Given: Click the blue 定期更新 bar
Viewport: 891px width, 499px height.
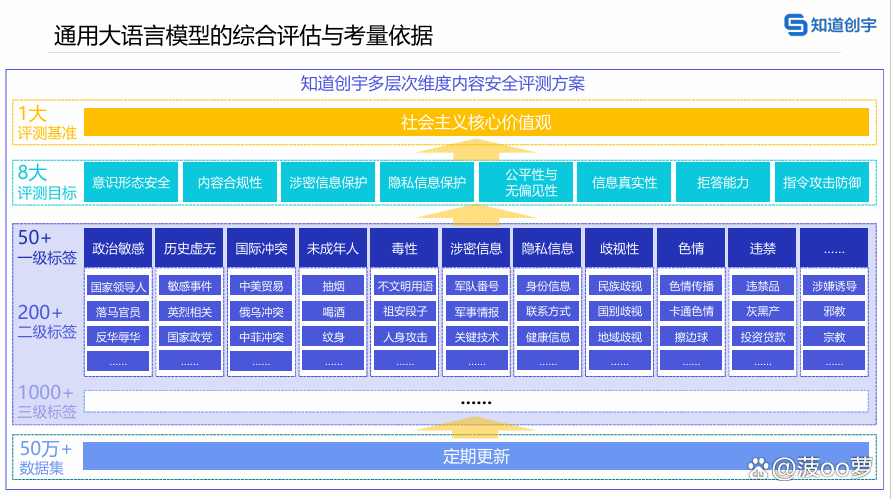Looking at the screenshot, I should (476, 457).
